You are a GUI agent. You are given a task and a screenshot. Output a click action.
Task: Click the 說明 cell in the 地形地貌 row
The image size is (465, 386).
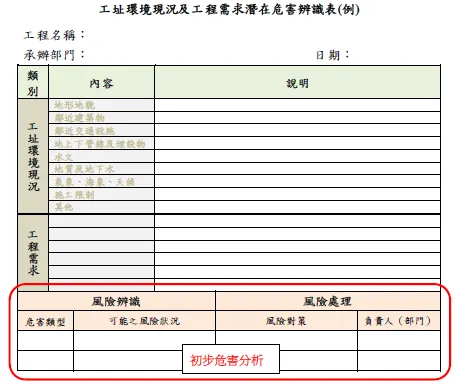pyautogui.click(x=297, y=105)
